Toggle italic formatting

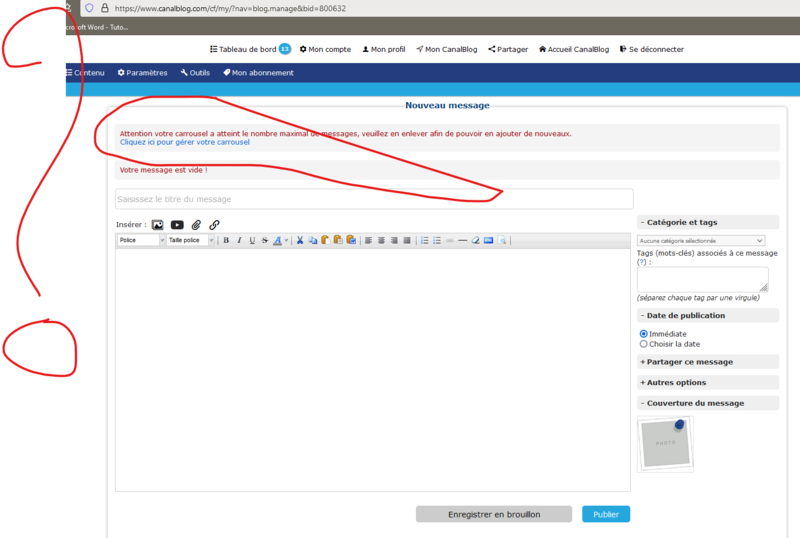[239, 240]
